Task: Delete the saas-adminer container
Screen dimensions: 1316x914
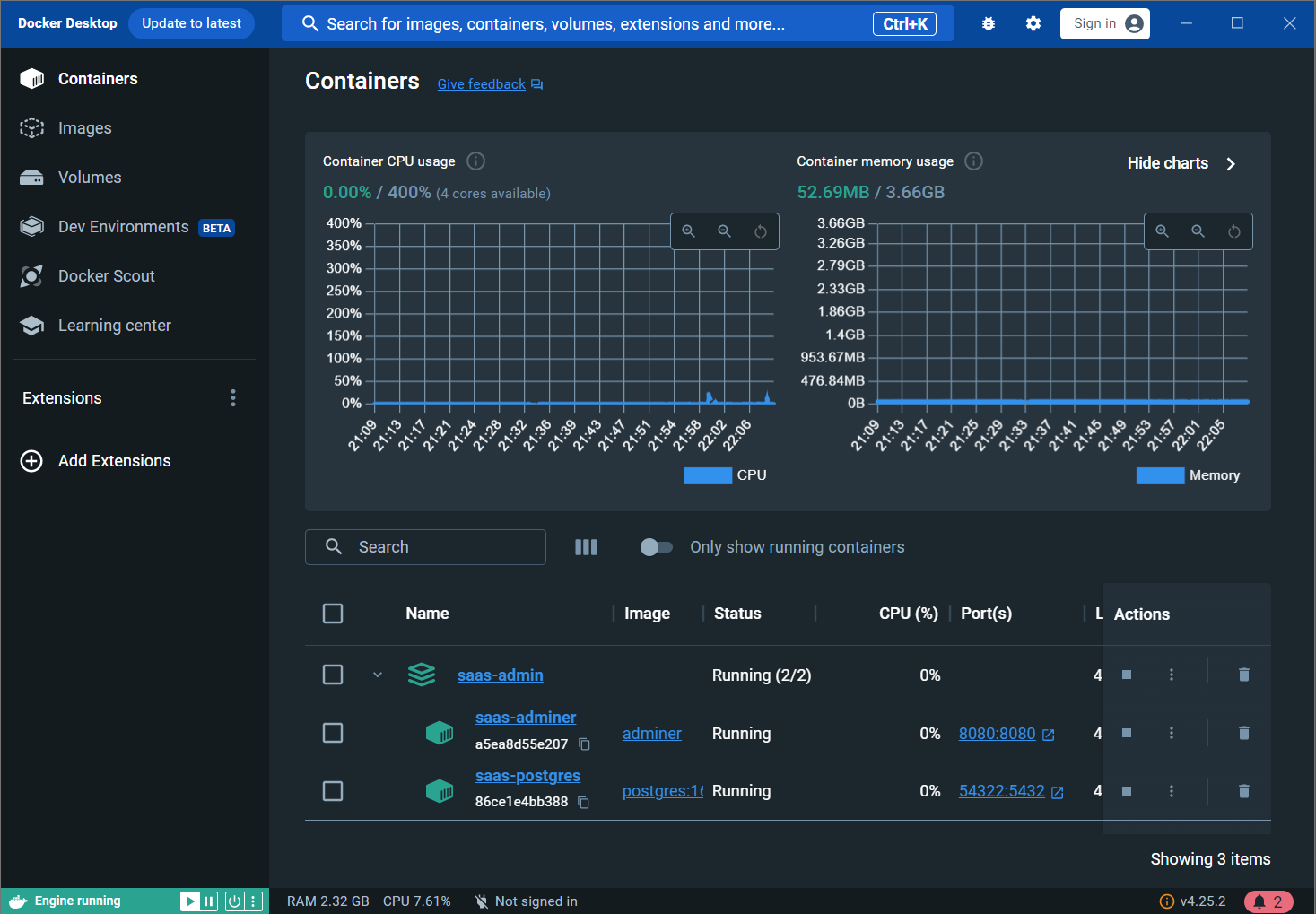Action: (1244, 733)
